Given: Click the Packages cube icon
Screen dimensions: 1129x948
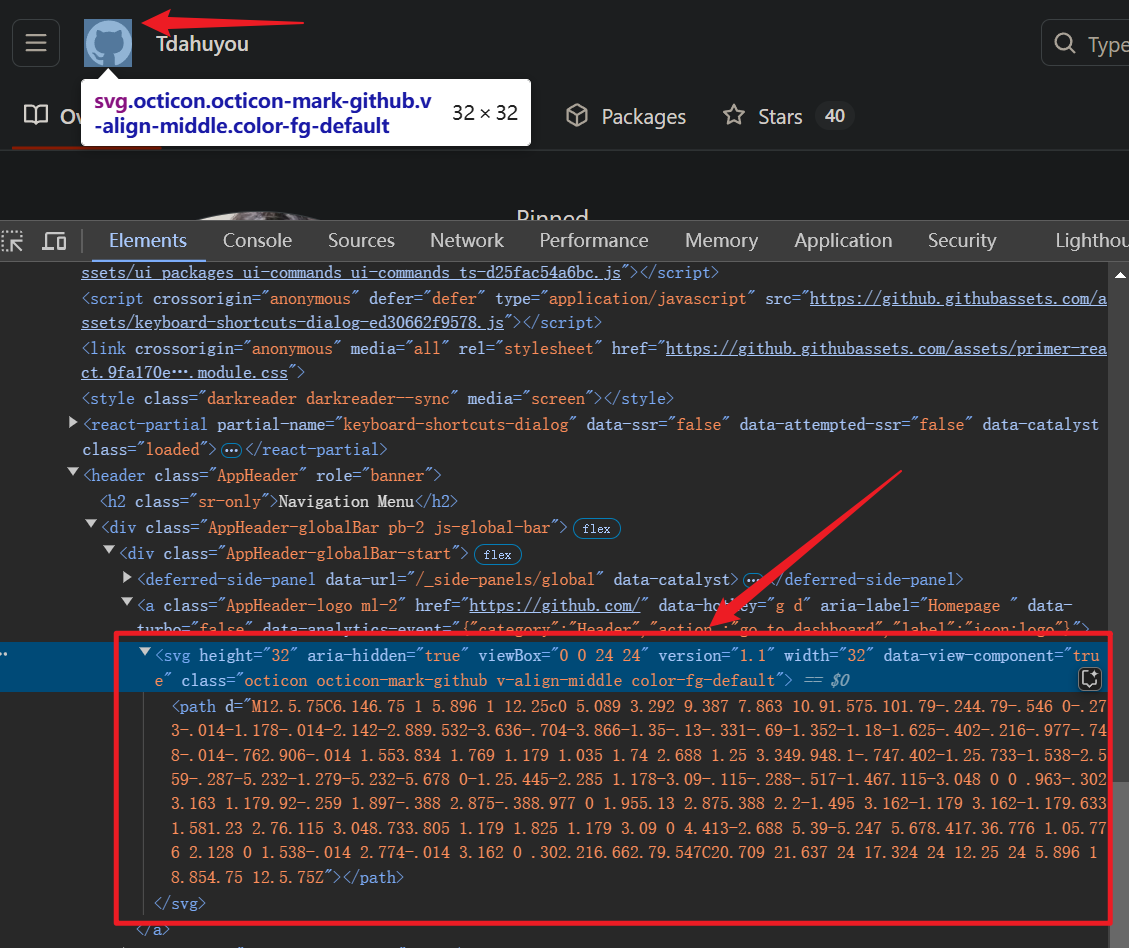Looking at the screenshot, I should tap(577, 115).
